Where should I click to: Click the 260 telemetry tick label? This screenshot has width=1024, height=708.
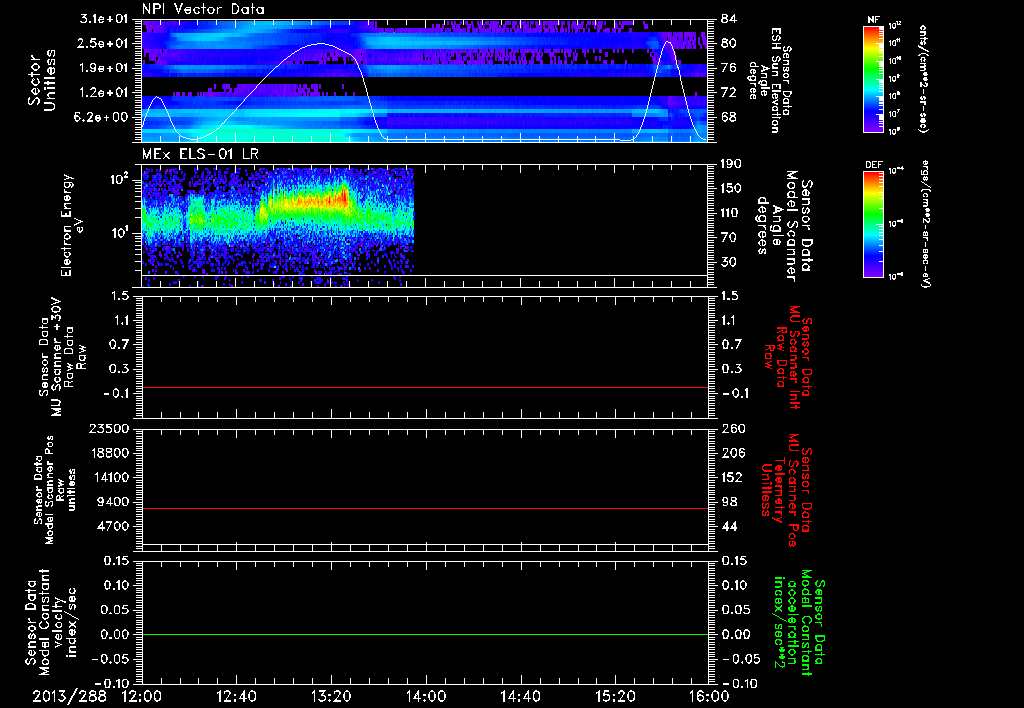click(x=733, y=429)
